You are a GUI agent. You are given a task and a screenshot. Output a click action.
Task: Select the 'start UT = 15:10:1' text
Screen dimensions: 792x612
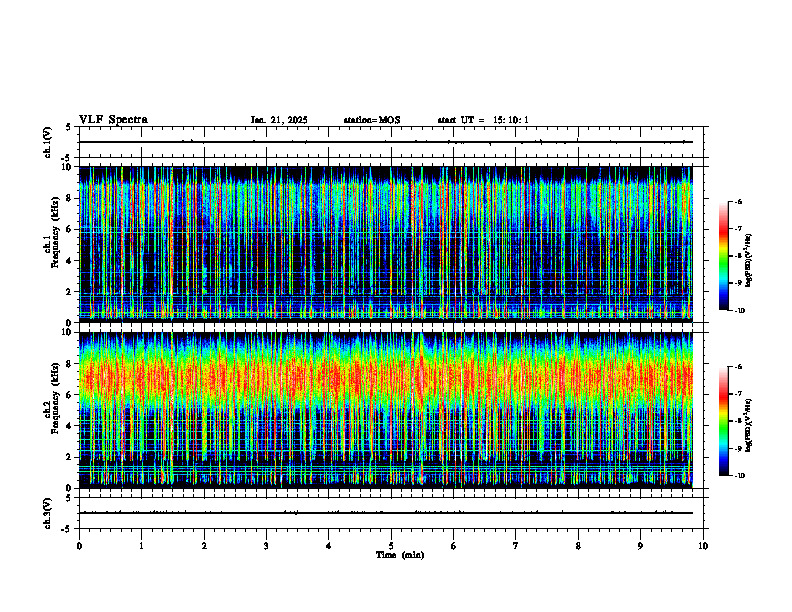coord(483,120)
